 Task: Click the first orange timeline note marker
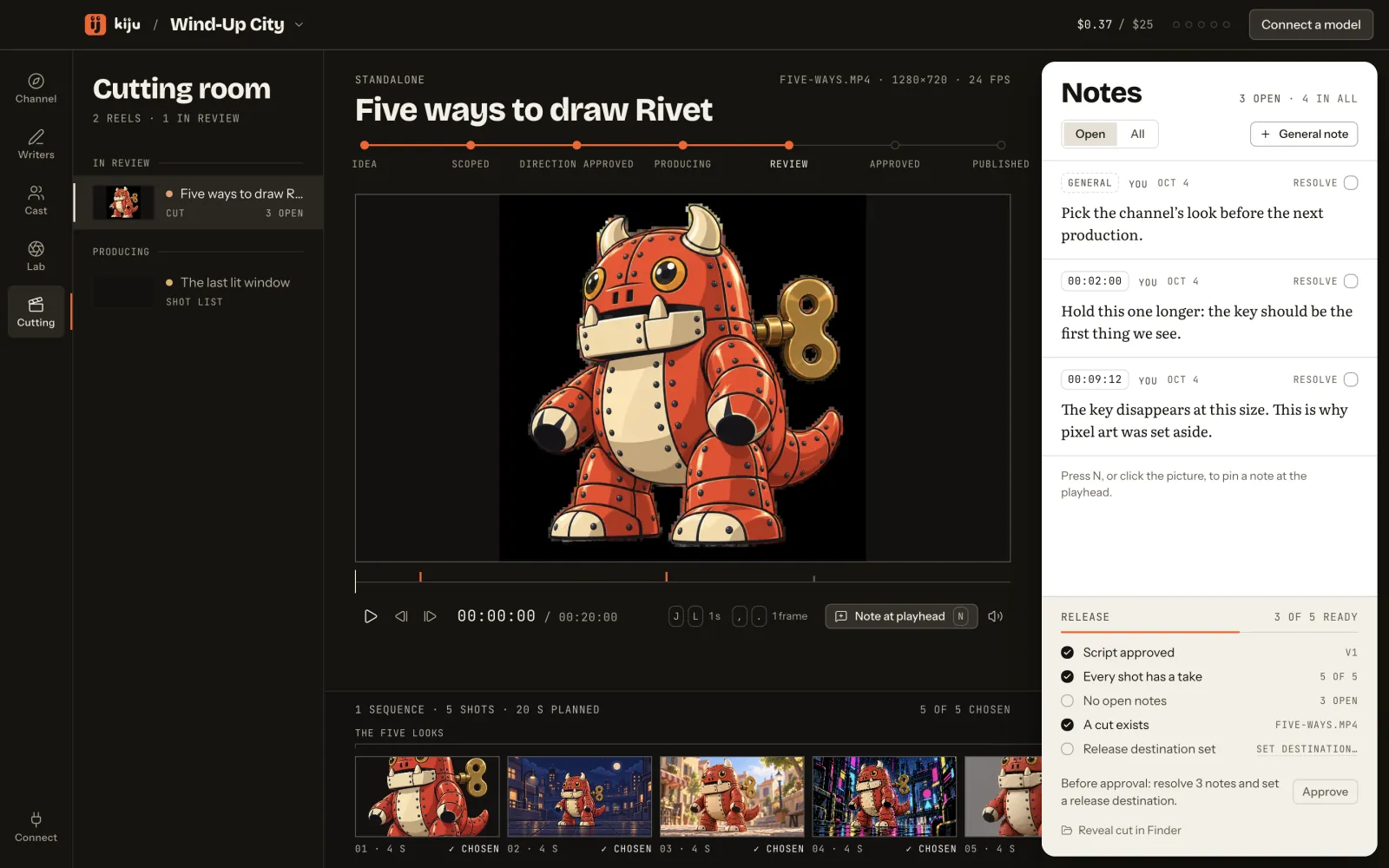[420, 576]
